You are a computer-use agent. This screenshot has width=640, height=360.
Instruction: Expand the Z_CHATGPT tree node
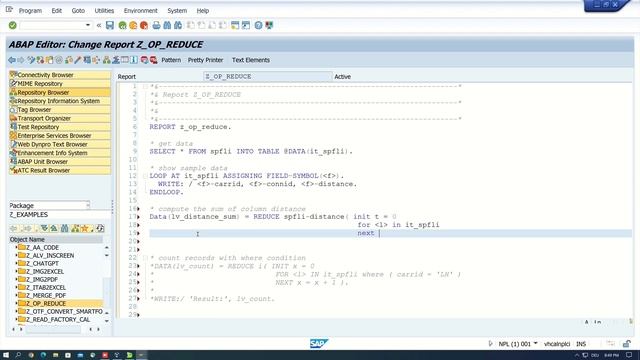tap(16, 263)
